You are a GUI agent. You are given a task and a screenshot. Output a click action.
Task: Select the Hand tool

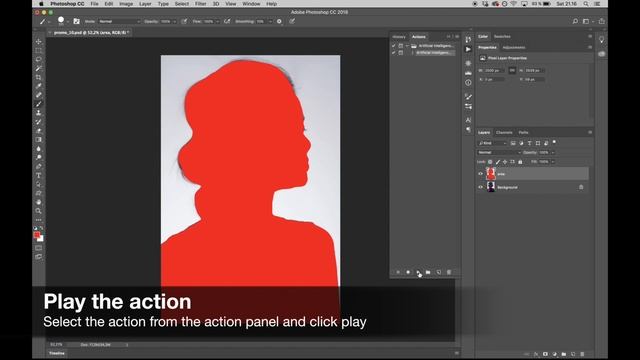pyautogui.click(x=39, y=202)
